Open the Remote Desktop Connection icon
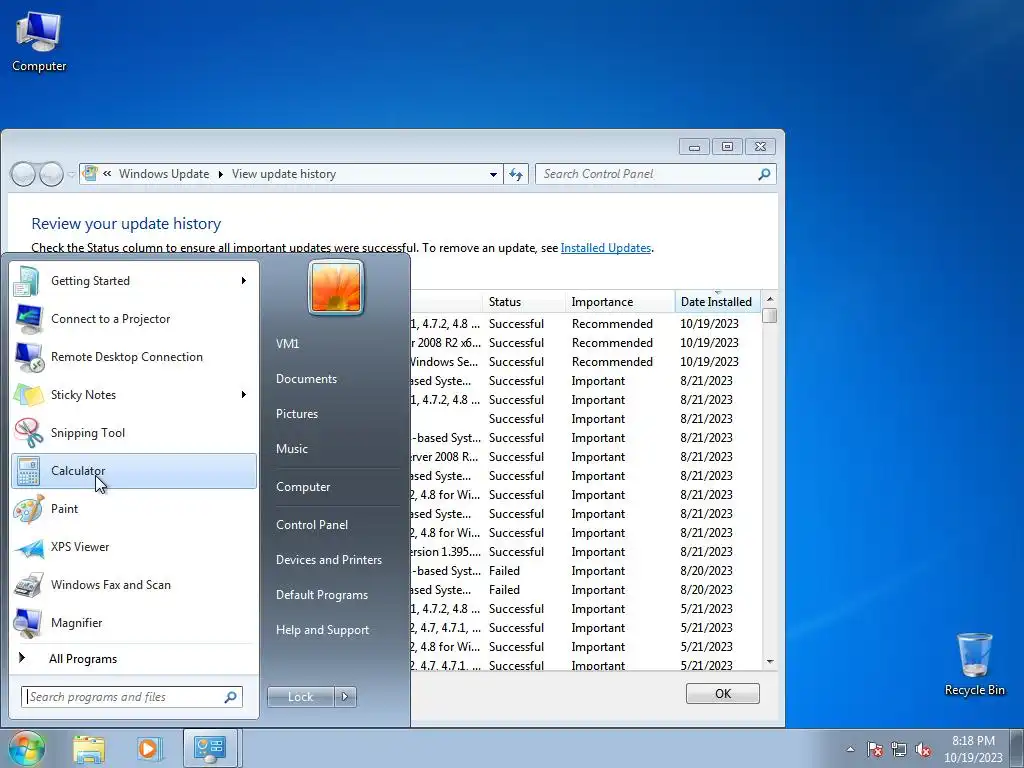Image resolution: width=1024 pixels, height=768 pixels. pos(28,357)
